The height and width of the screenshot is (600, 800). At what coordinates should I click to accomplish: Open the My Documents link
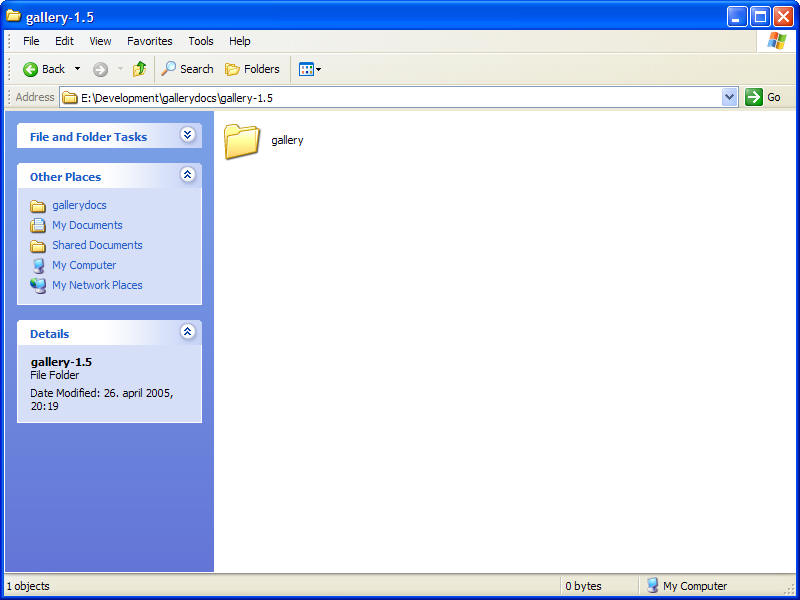pyautogui.click(x=87, y=225)
